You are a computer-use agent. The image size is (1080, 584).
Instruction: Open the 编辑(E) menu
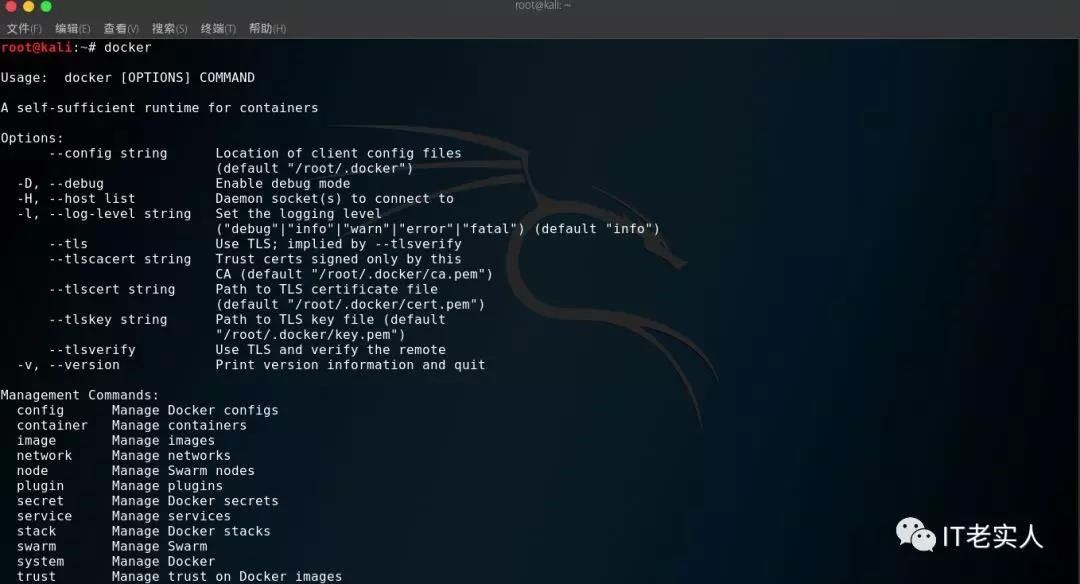coord(72,28)
